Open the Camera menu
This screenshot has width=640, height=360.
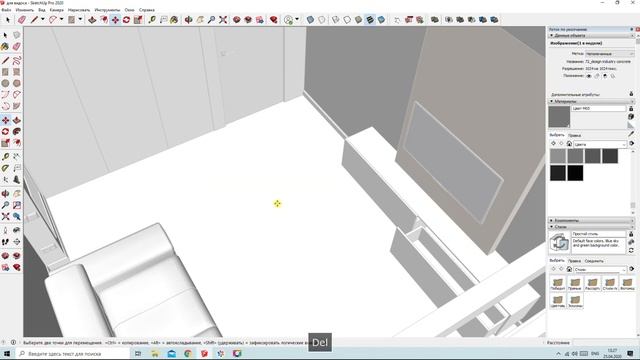coord(56,10)
